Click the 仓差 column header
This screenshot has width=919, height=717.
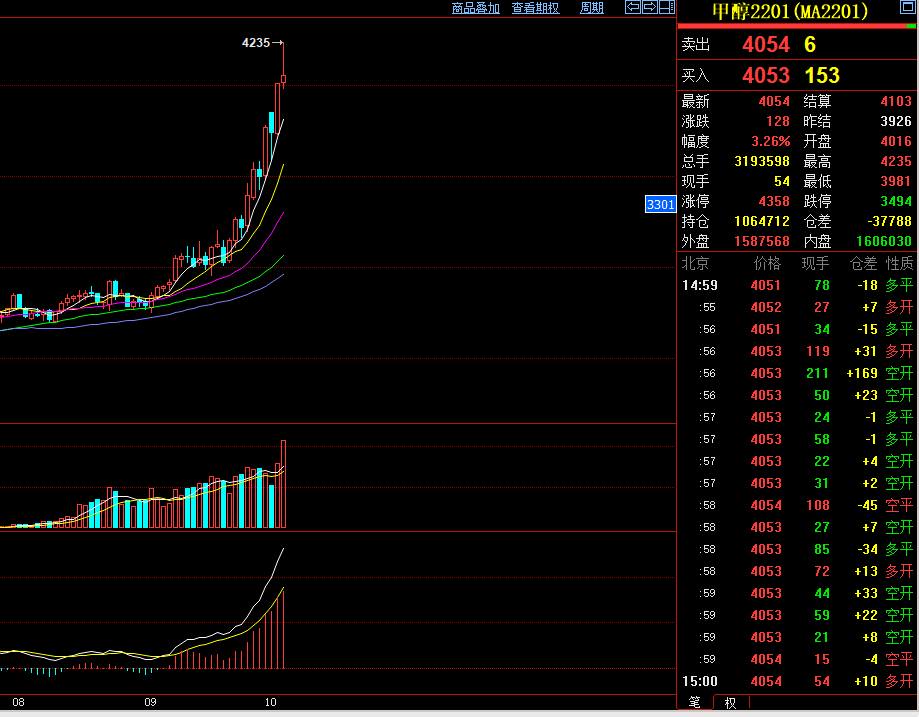(863, 264)
